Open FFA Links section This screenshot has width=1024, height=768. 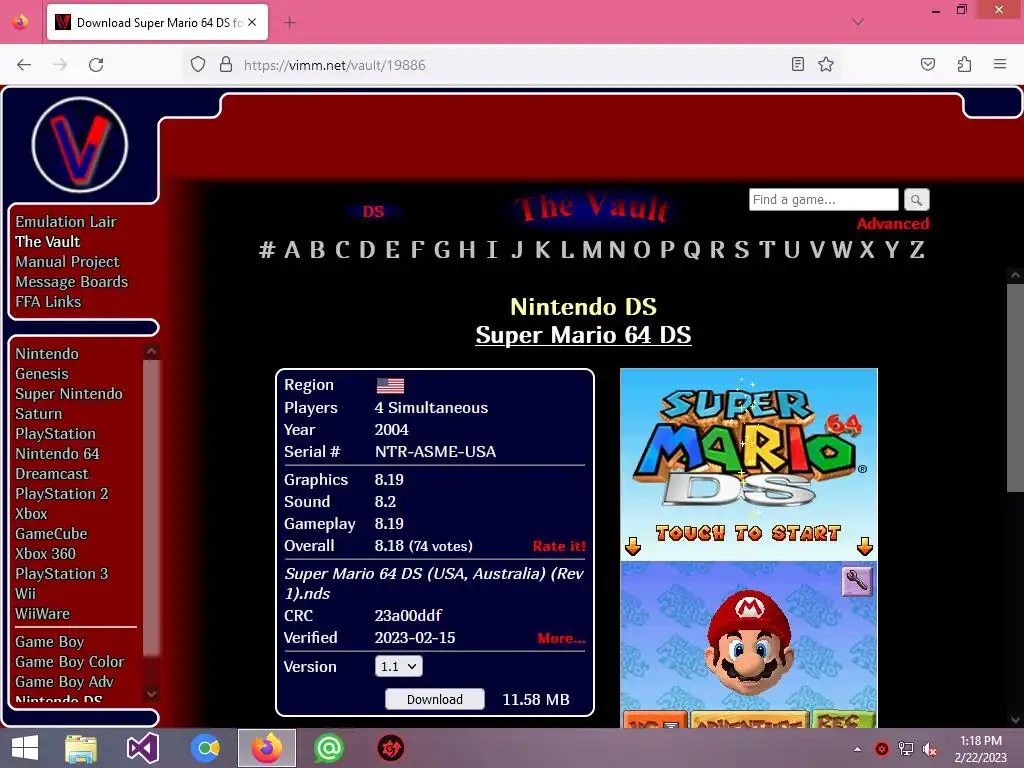[x=48, y=302]
